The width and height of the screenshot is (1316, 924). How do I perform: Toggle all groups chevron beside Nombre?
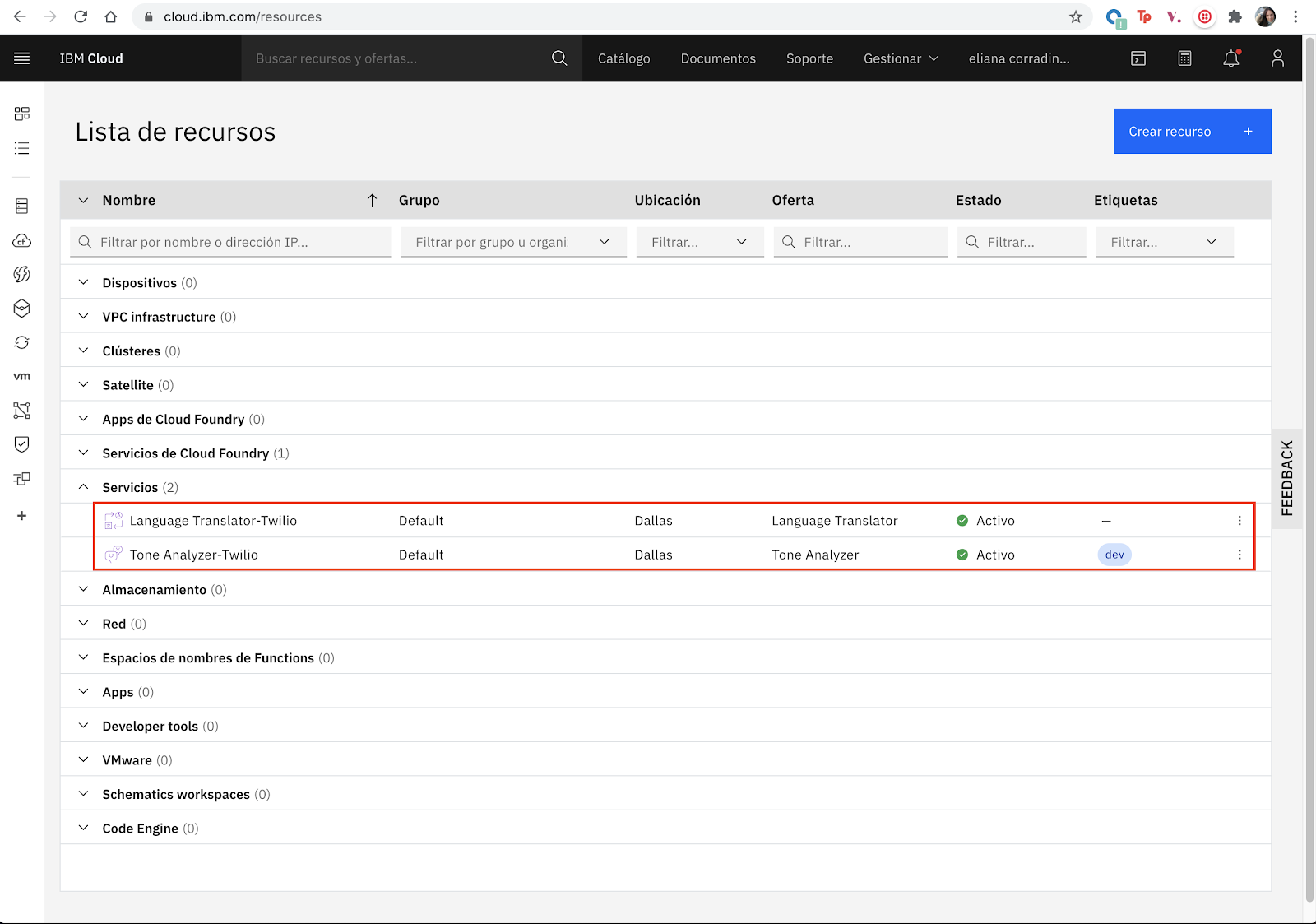83,200
